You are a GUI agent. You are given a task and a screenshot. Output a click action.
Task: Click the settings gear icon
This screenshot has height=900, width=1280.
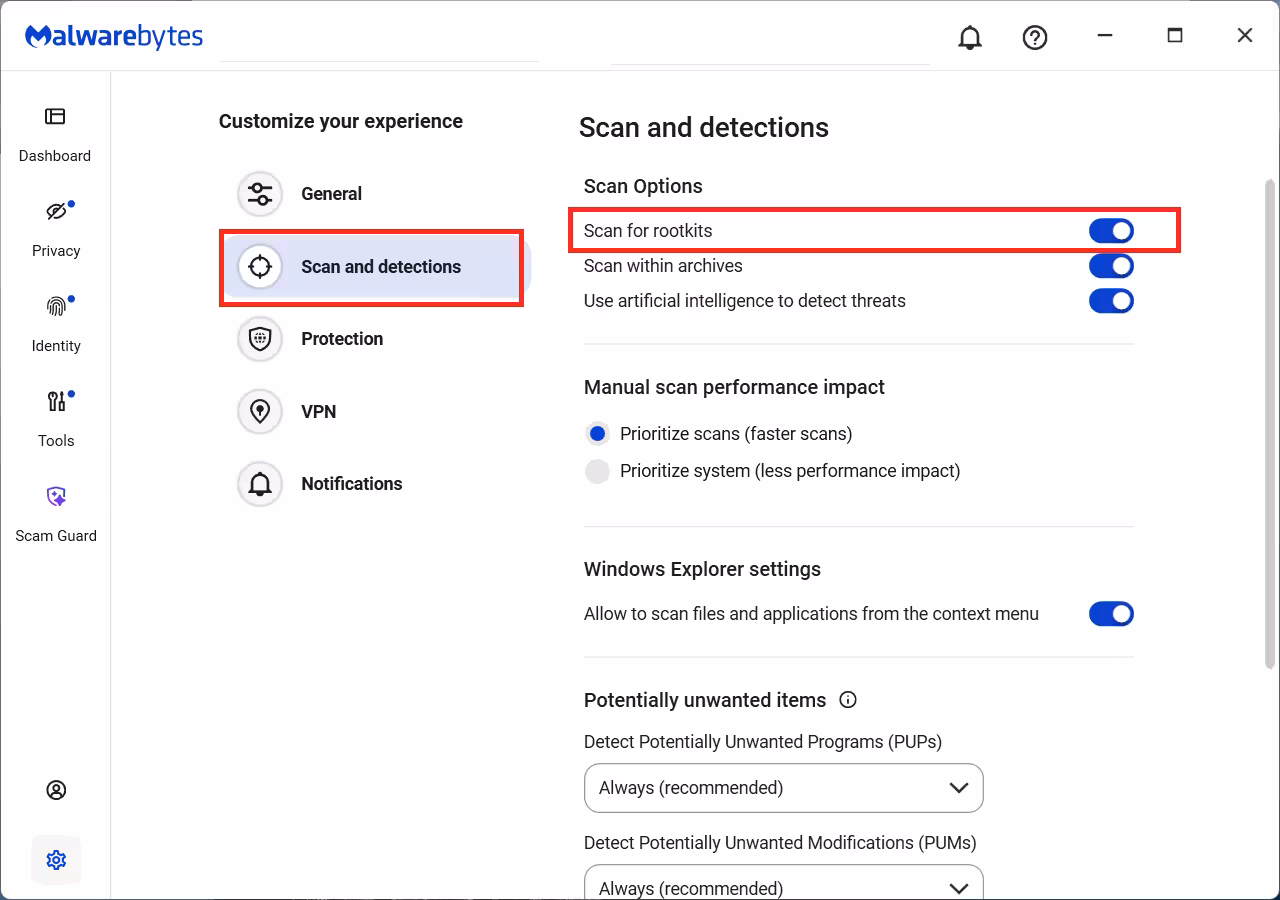click(56, 860)
